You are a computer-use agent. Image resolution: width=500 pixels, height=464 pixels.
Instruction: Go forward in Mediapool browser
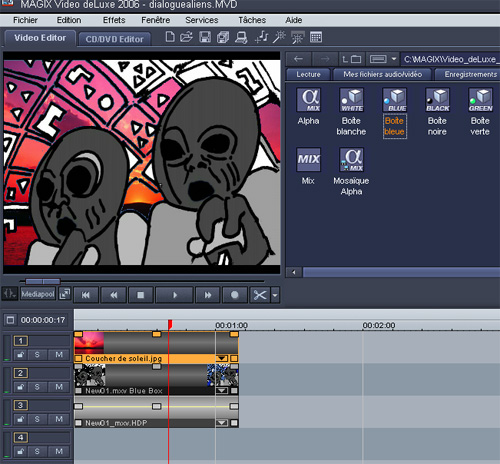(325, 59)
